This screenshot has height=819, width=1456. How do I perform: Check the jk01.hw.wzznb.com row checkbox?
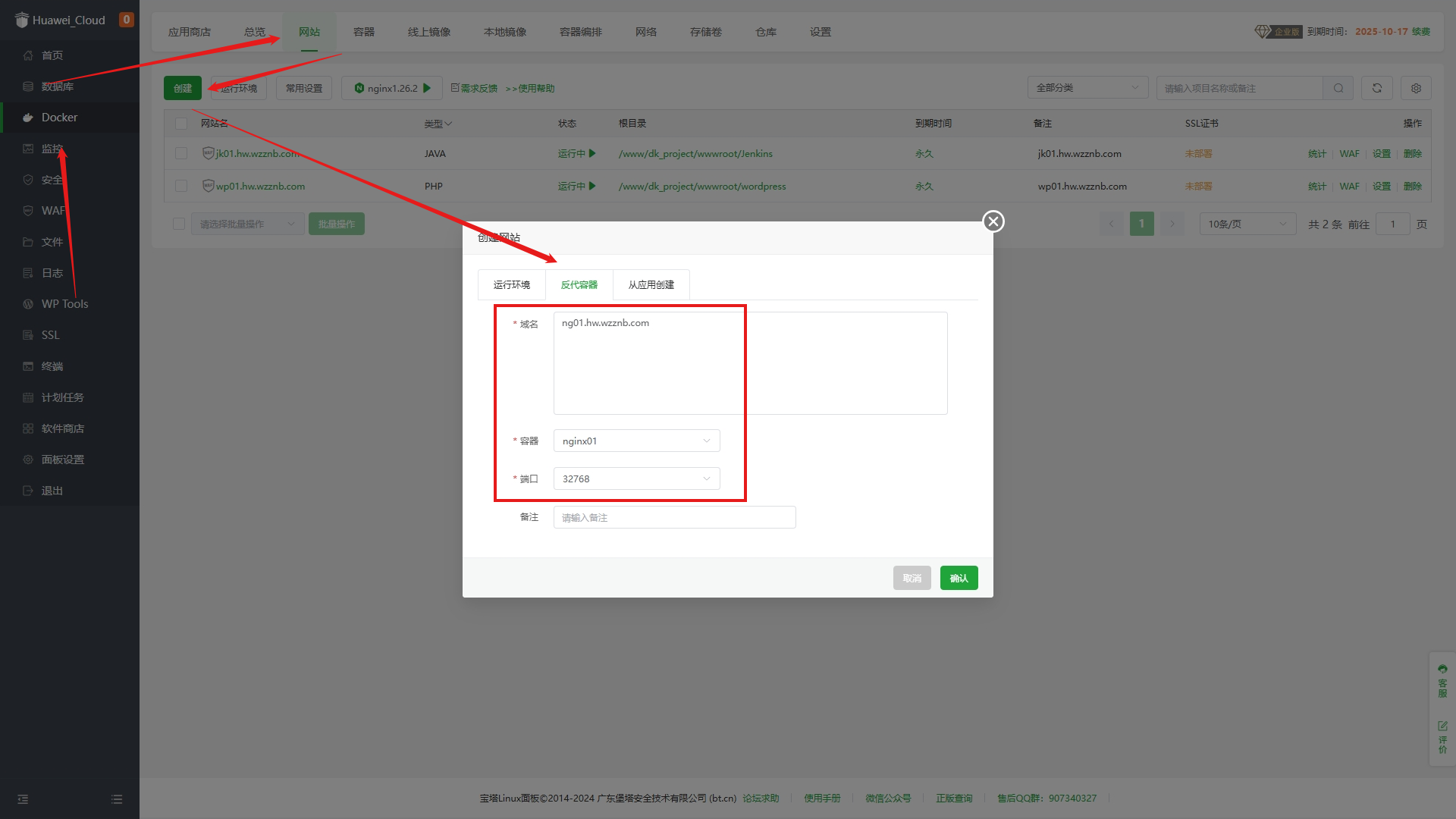181,153
